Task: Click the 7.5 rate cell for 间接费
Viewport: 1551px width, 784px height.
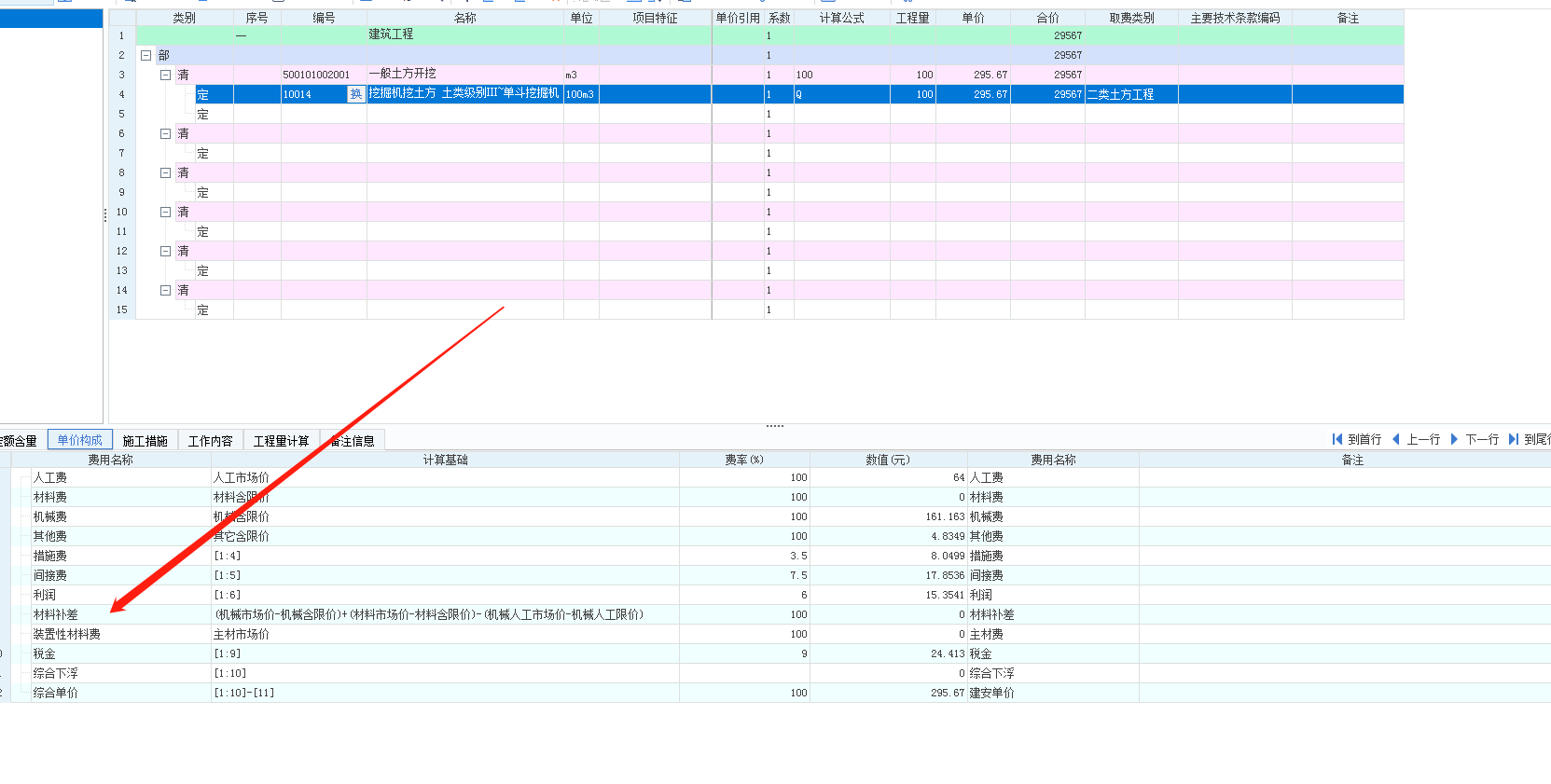Action: 744,575
